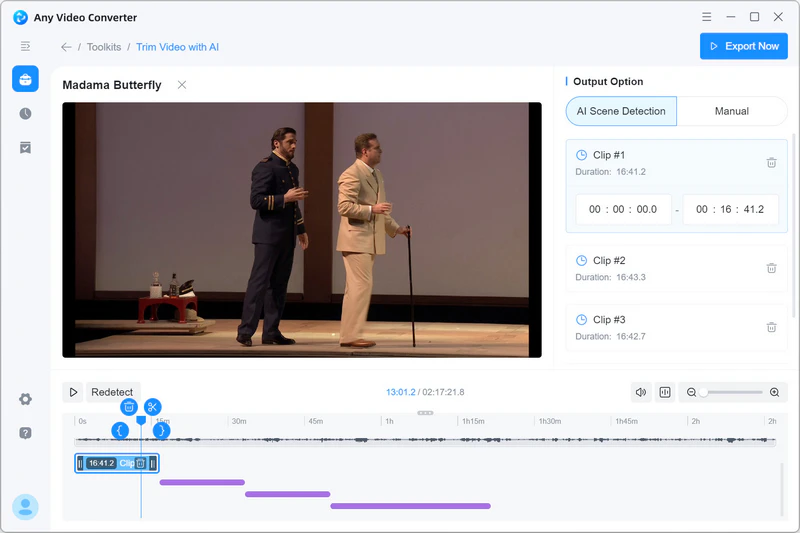The image size is (800, 533).
Task: Delete Clip #2 with its trash icon
Action: point(771,268)
